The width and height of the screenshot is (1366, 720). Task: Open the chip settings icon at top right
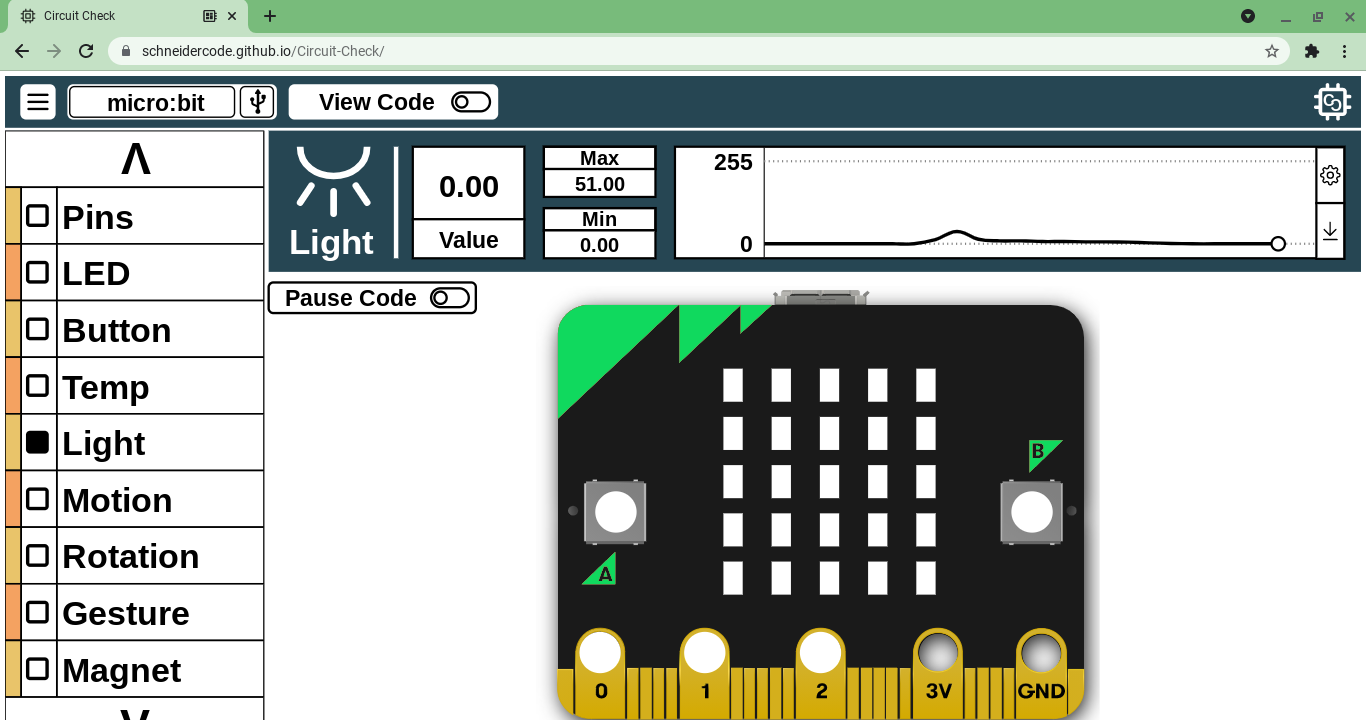pos(1332,102)
